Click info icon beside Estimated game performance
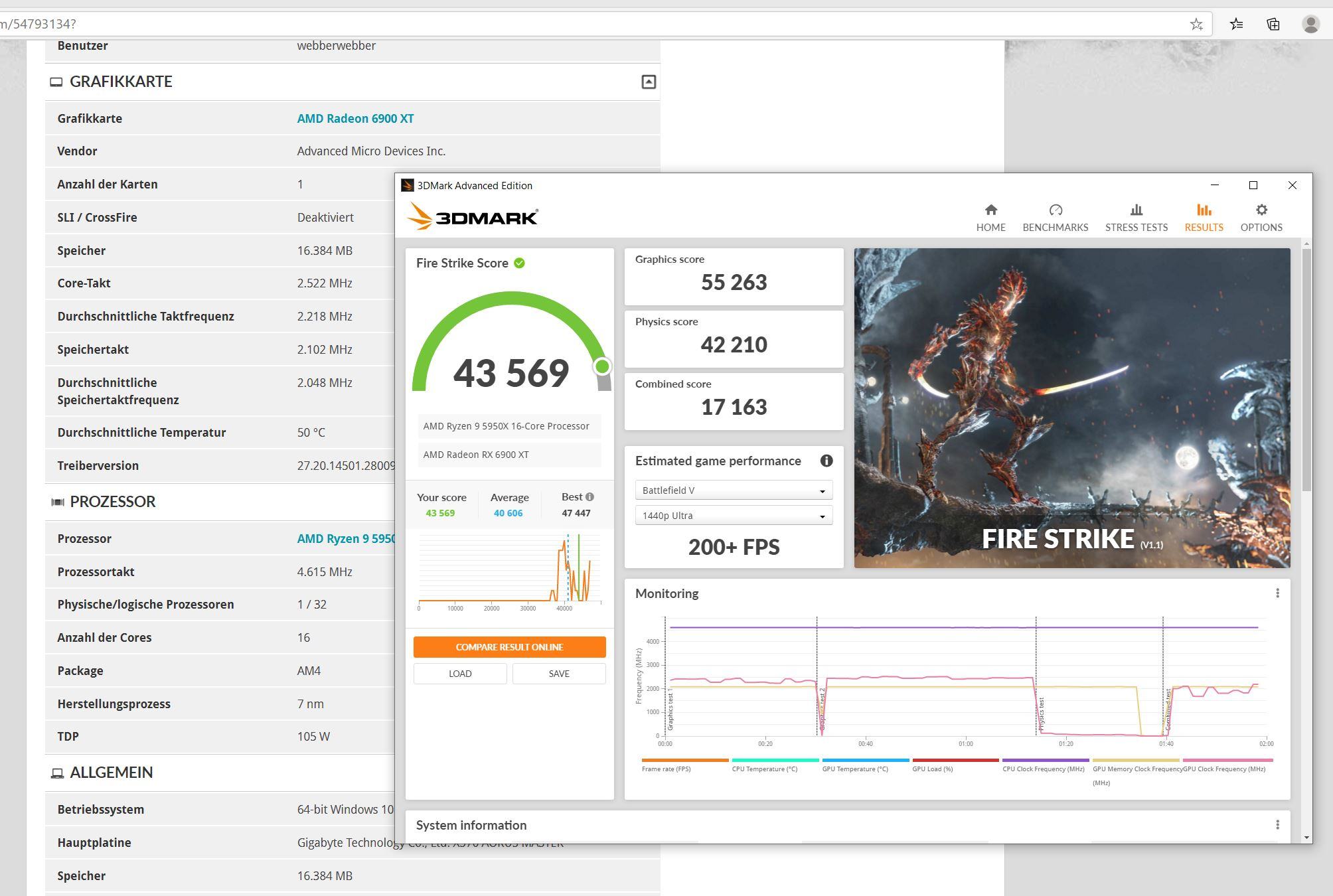Screen dimensions: 1333x896 826,461
